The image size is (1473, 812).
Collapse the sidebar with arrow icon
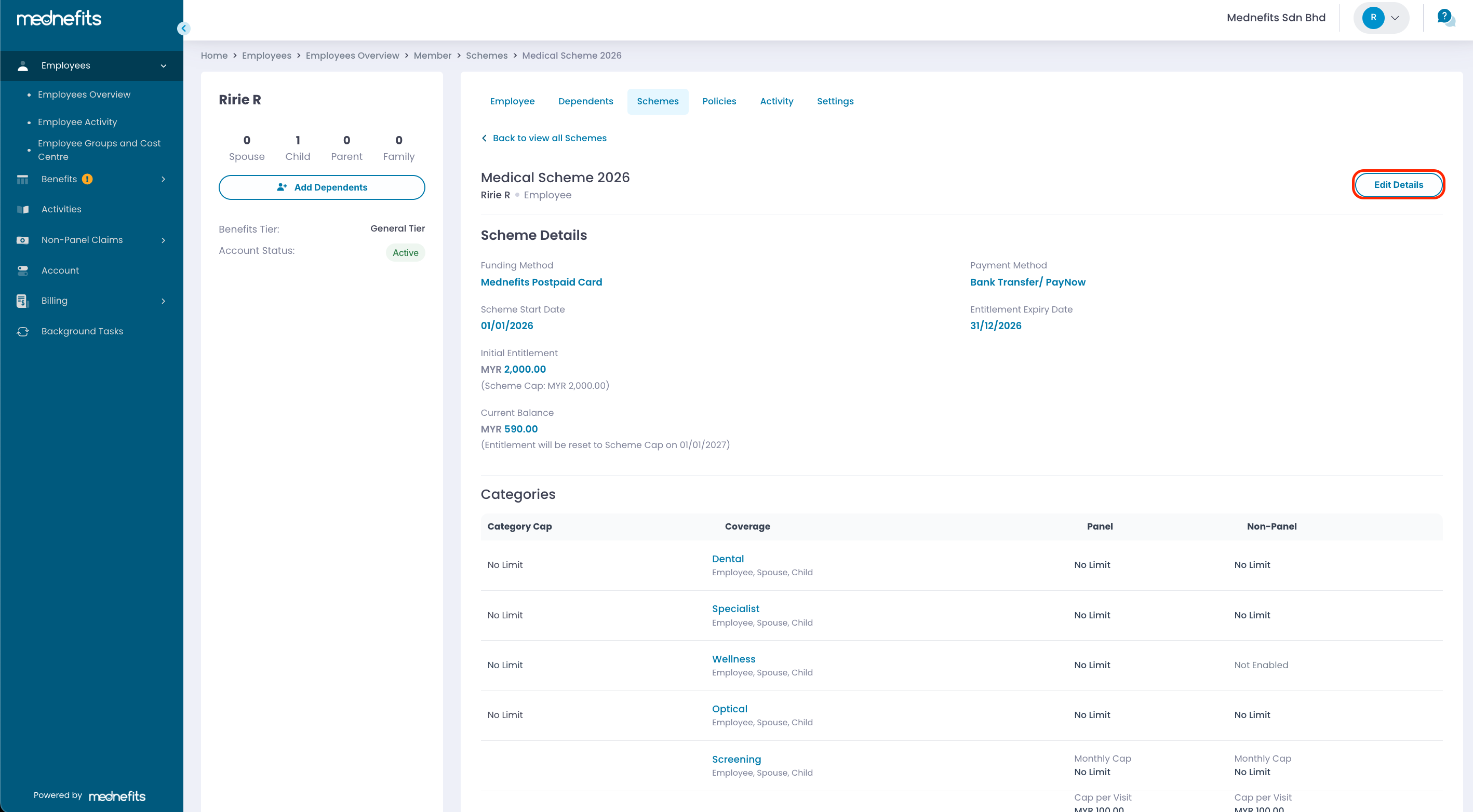[183, 28]
